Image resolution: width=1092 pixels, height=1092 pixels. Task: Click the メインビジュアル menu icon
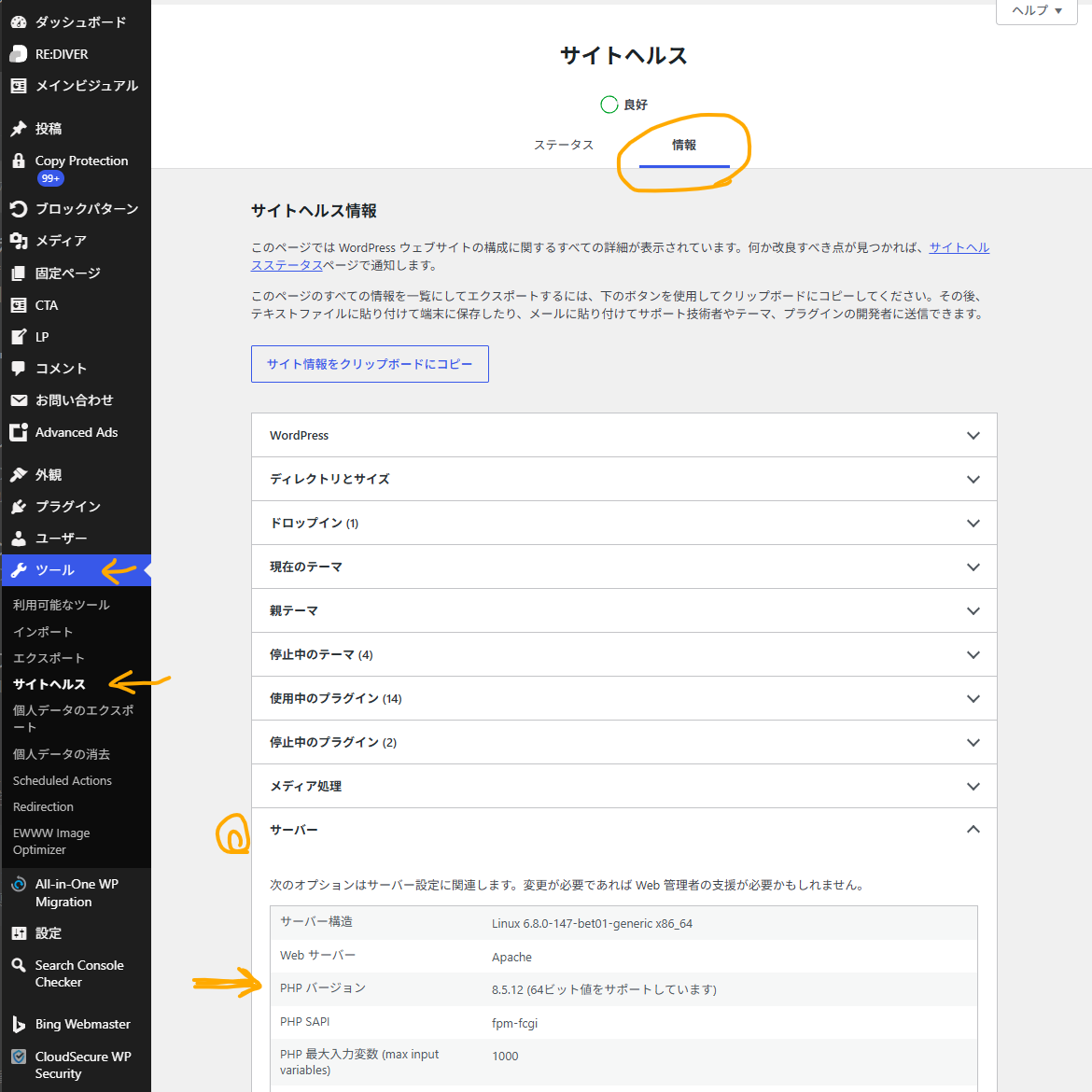point(19,86)
